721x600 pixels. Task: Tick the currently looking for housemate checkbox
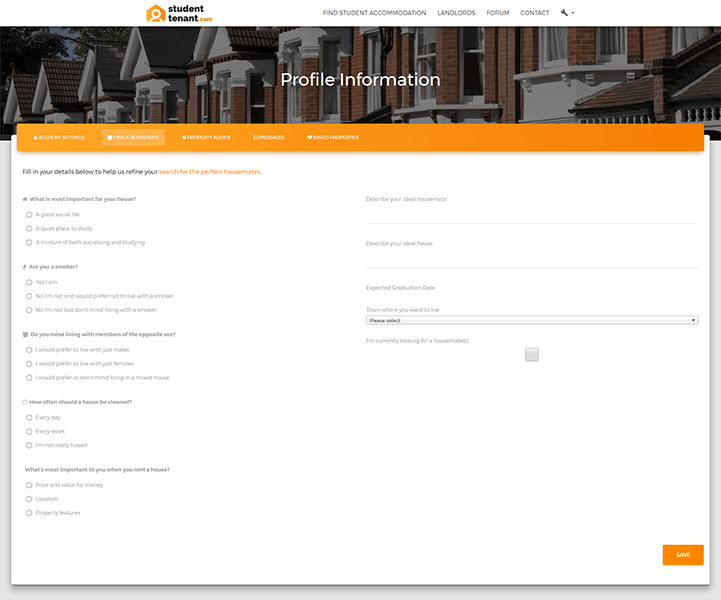click(532, 354)
